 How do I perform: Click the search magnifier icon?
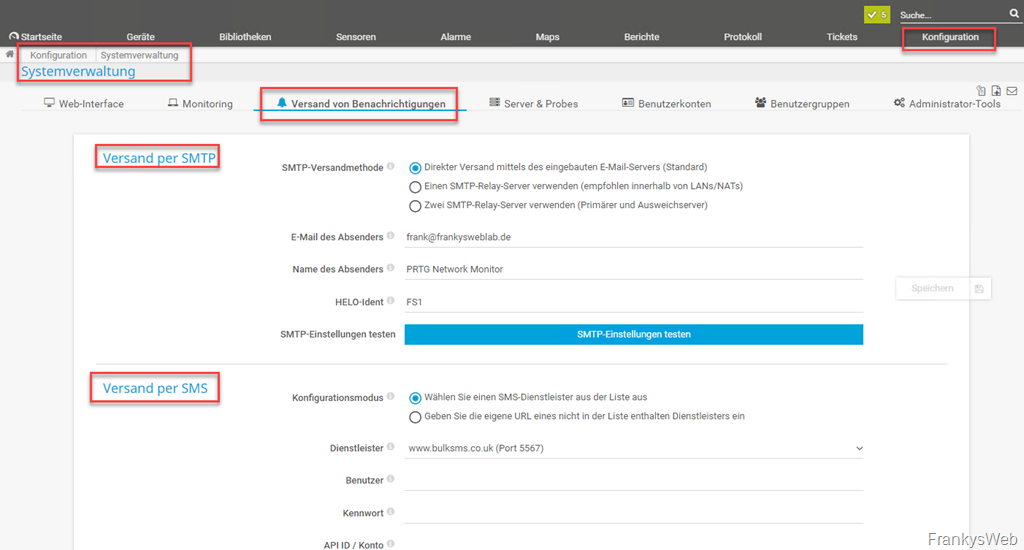click(1014, 14)
